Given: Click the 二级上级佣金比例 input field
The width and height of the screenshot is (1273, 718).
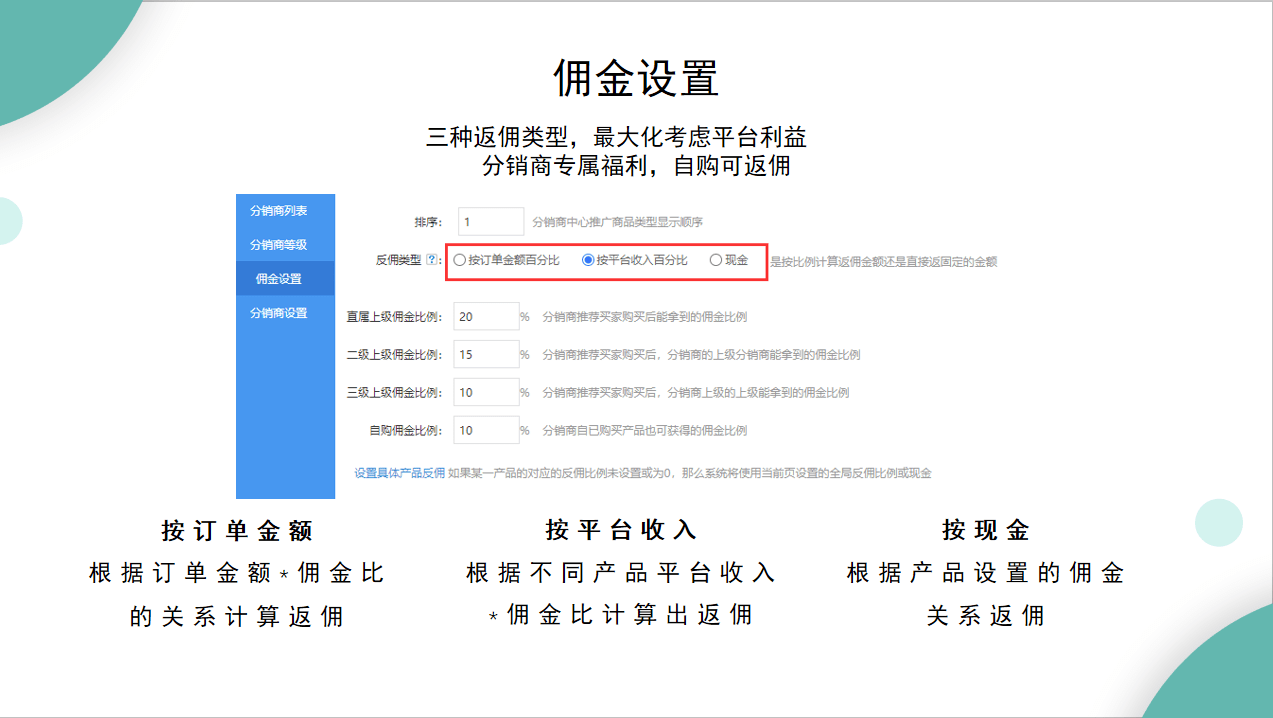Looking at the screenshot, I should (x=486, y=355).
